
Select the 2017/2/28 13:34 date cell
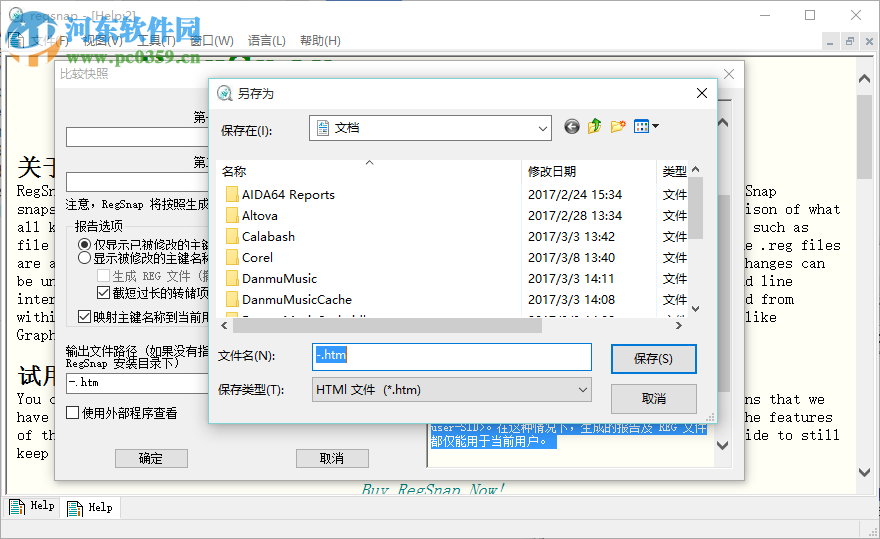[x=575, y=216]
